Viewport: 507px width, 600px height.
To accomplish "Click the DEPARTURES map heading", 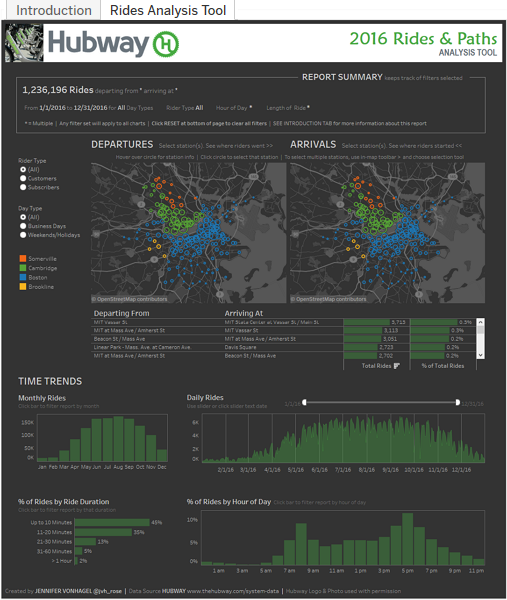I will [122, 145].
